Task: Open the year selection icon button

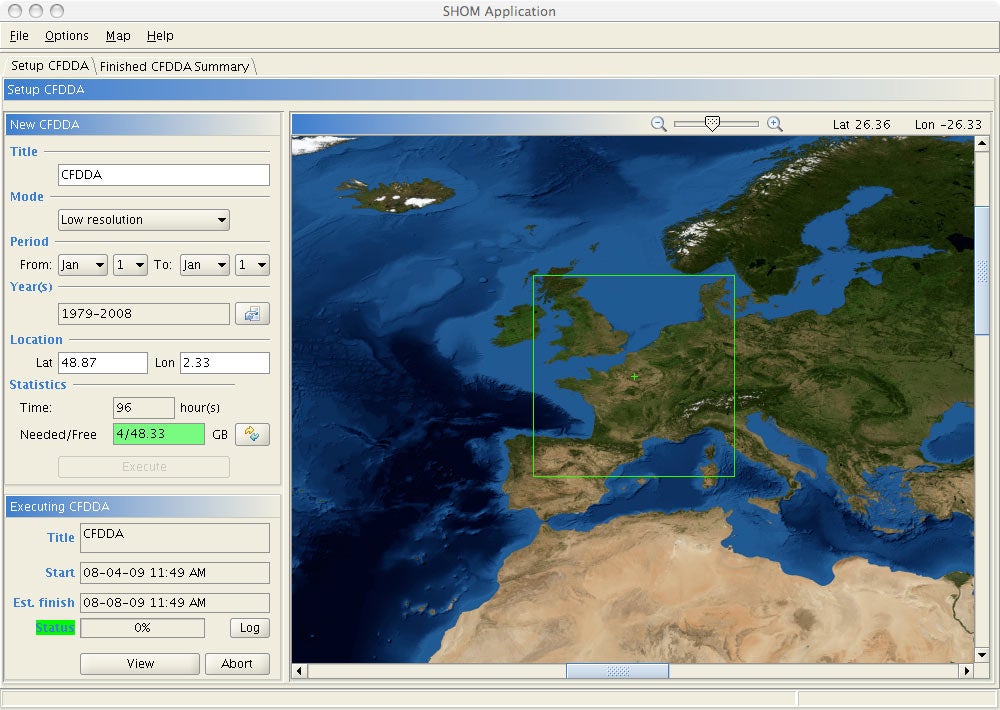Action: pos(252,314)
